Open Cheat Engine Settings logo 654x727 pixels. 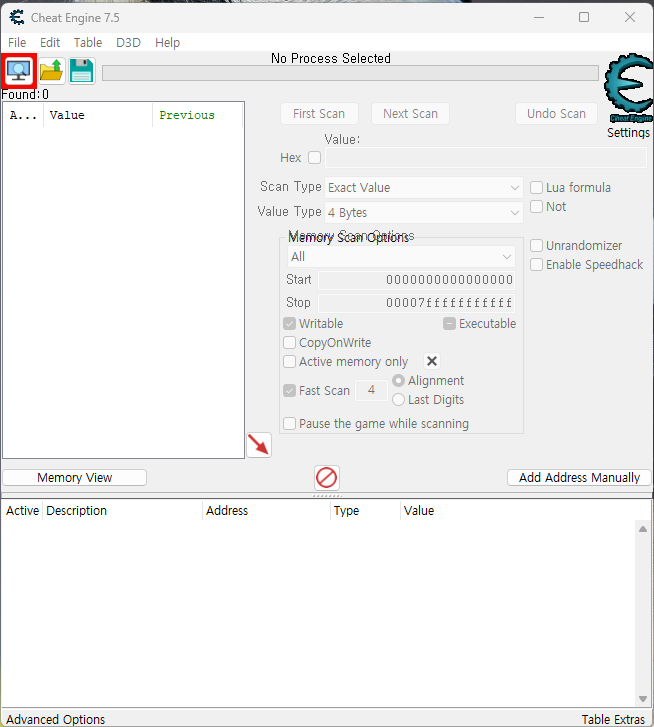coord(629,89)
